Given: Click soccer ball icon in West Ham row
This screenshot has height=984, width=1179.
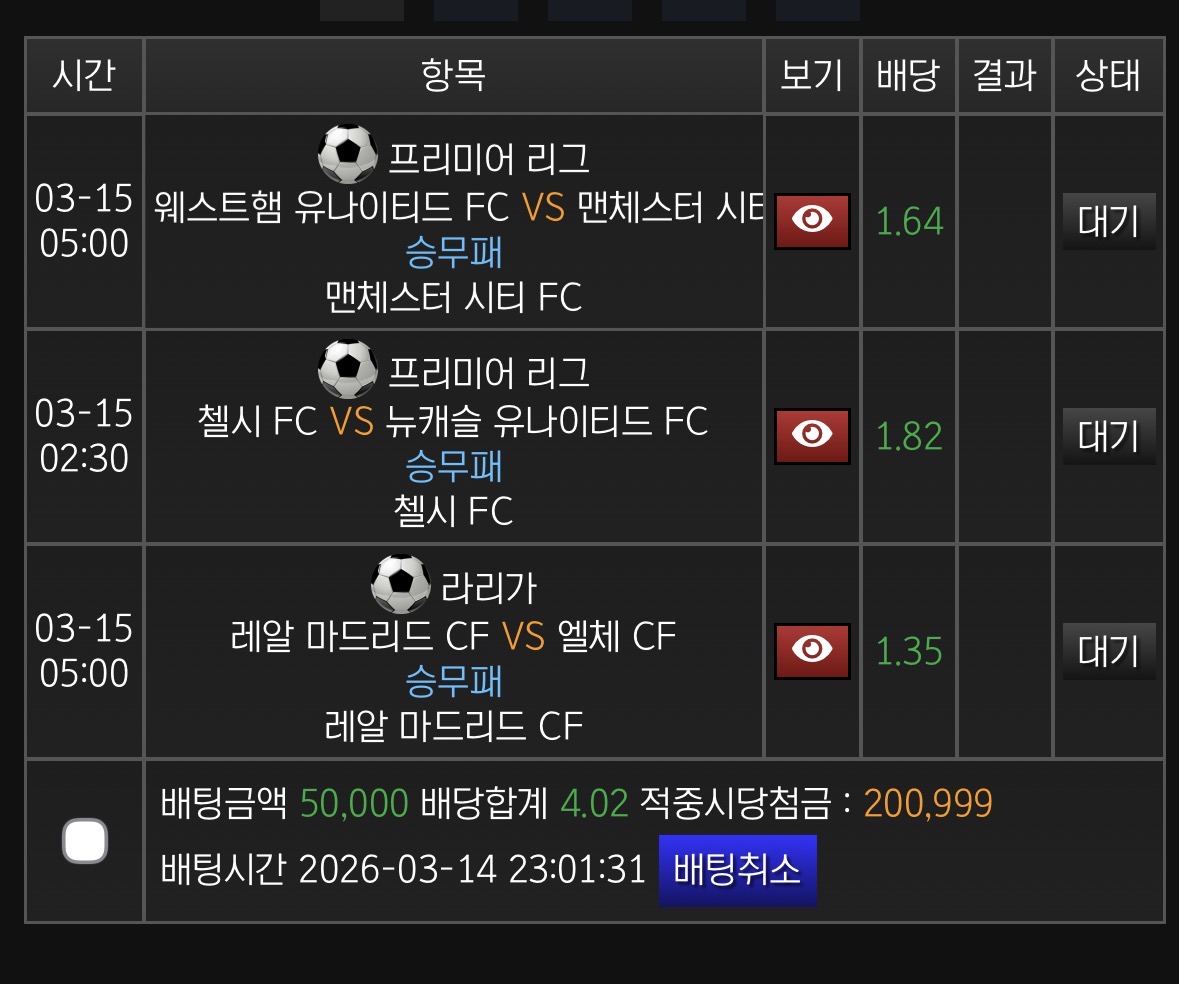Looking at the screenshot, I should (x=347, y=154).
